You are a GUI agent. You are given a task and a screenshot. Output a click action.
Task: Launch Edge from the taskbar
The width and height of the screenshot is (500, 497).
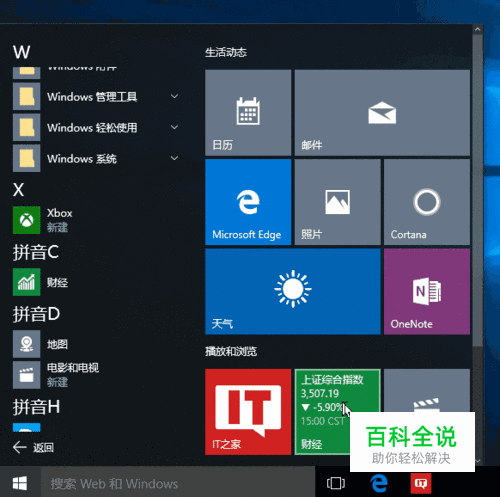point(379,483)
